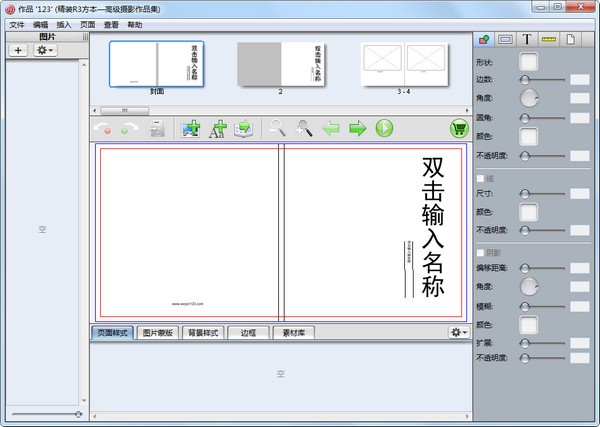600x427 pixels.
Task: Open the 编辑 menu
Action: point(40,25)
